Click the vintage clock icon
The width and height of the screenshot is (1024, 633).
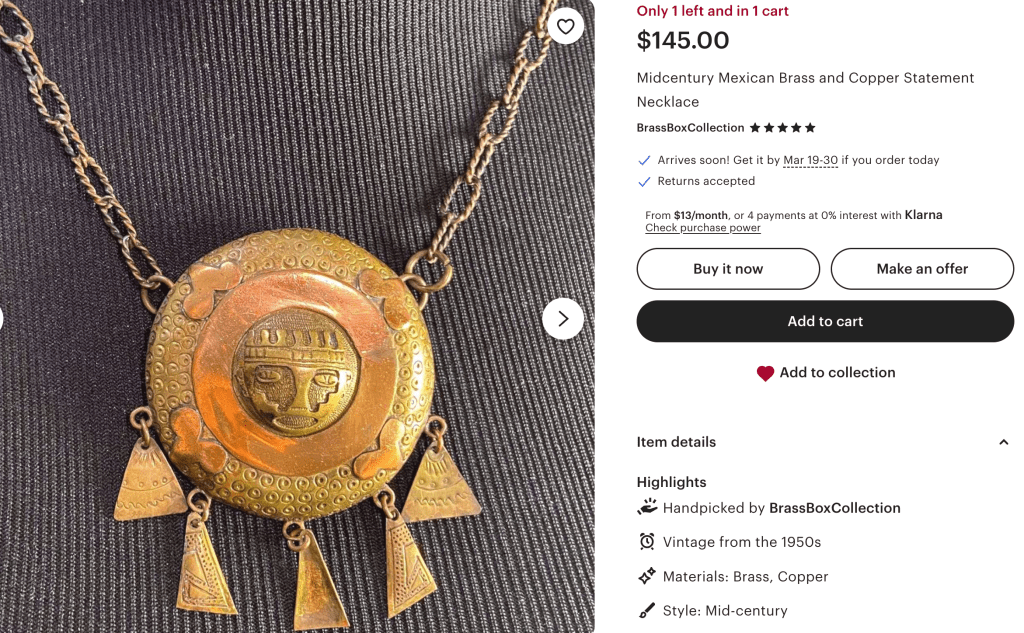tap(647, 542)
